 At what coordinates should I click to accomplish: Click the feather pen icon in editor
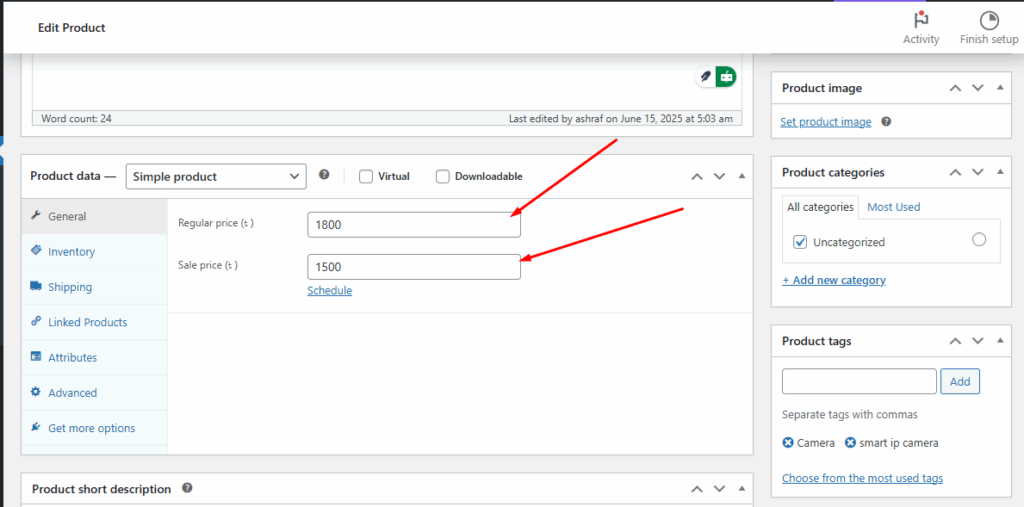[705, 76]
